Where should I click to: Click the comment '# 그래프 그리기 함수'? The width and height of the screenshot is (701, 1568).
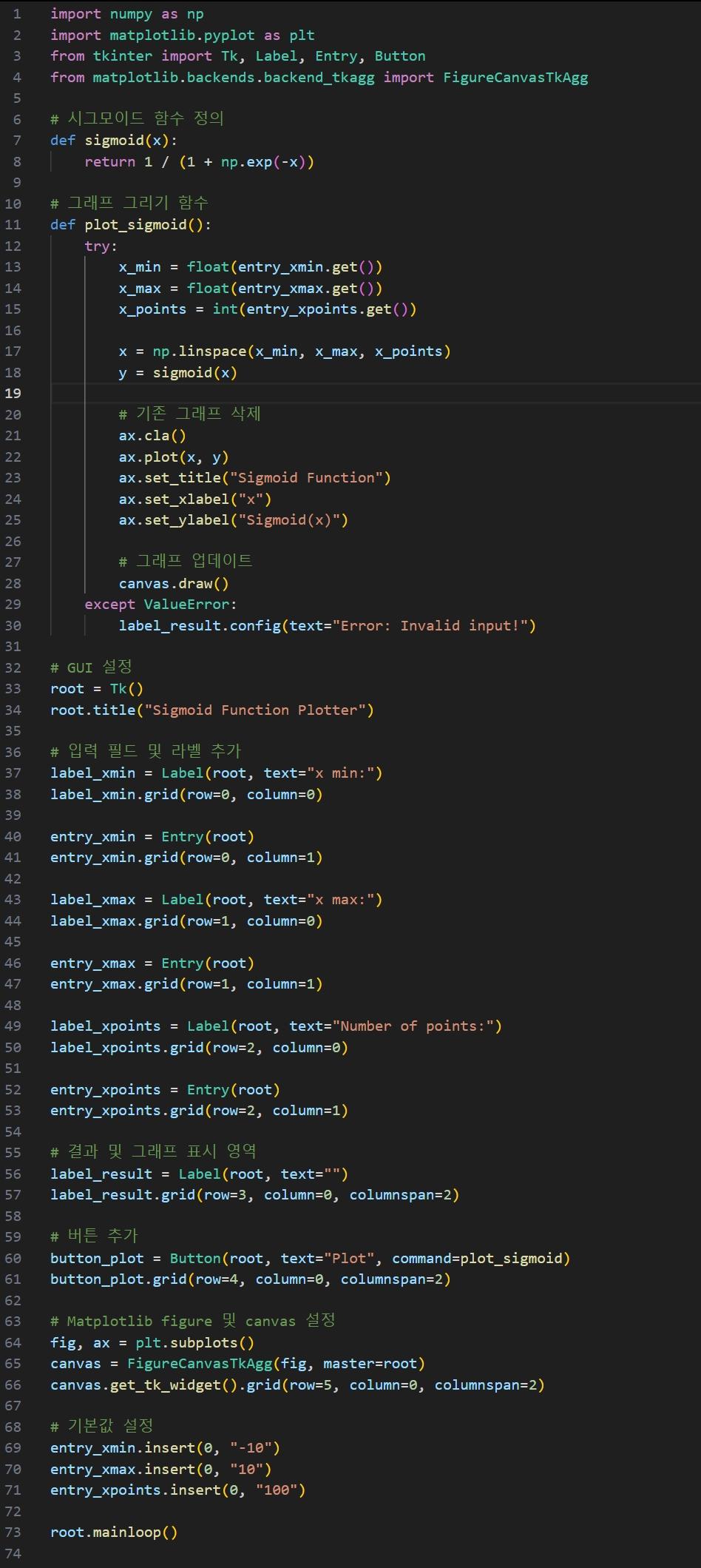(x=129, y=203)
